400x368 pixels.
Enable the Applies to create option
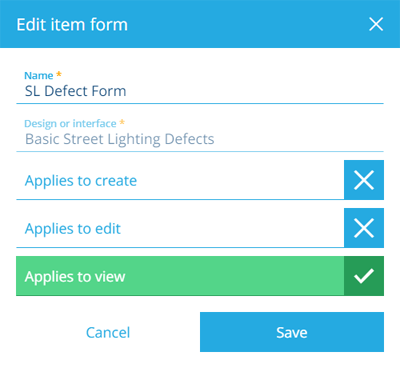coord(200,180)
